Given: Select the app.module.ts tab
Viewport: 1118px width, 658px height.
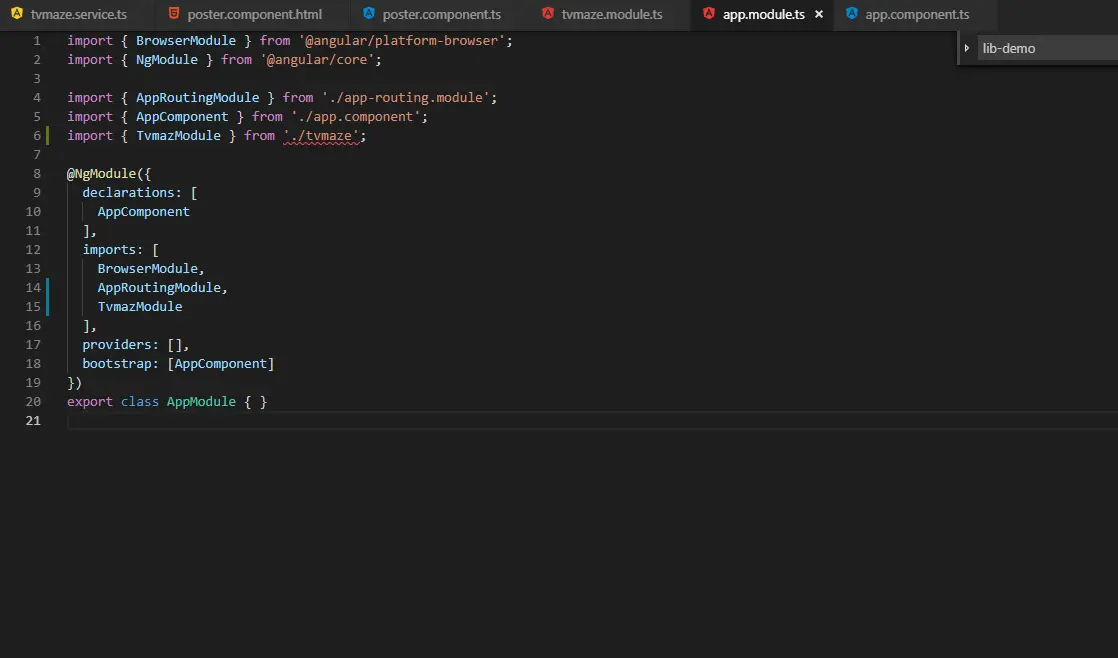Looking at the screenshot, I should [763, 14].
